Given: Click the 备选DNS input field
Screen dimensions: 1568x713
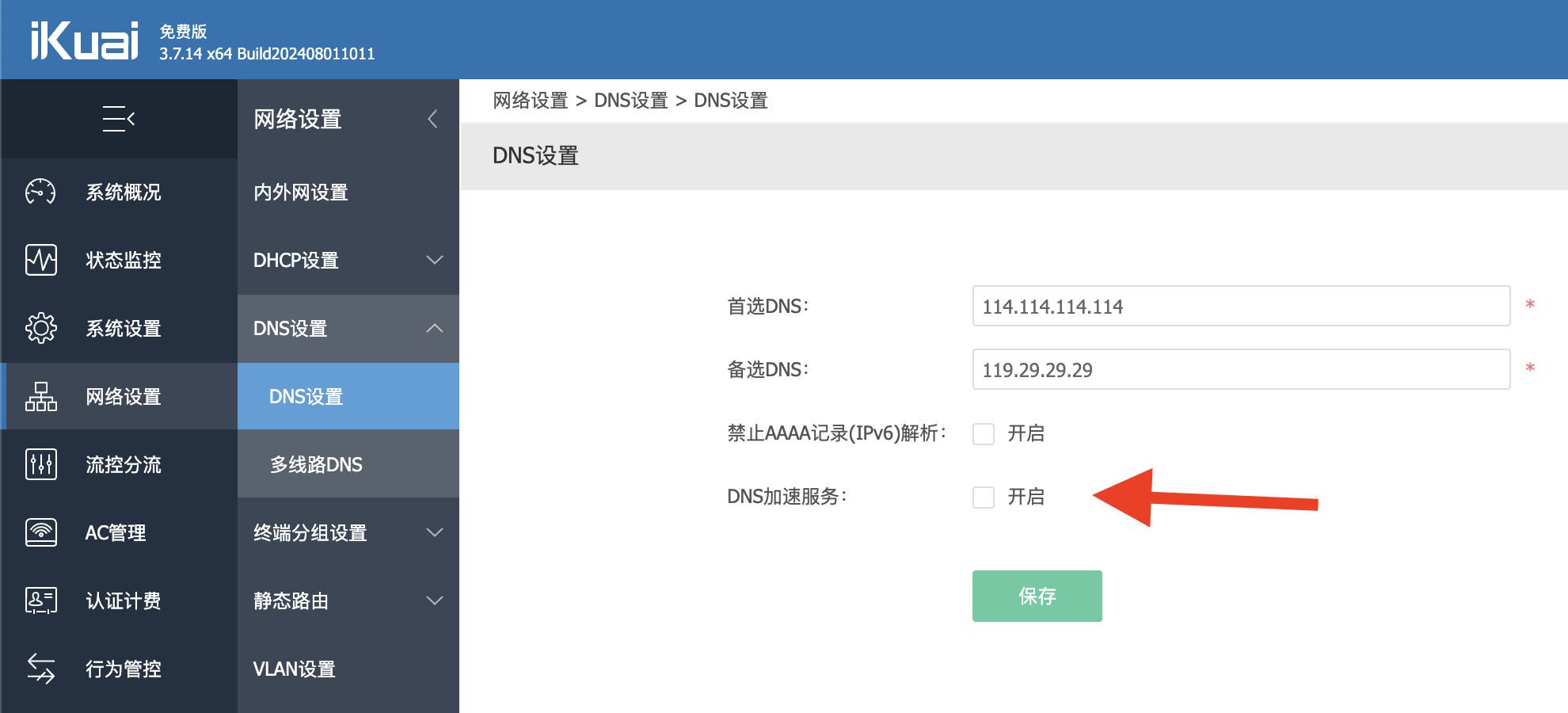Looking at the screenshot, I should (1241, 369).
